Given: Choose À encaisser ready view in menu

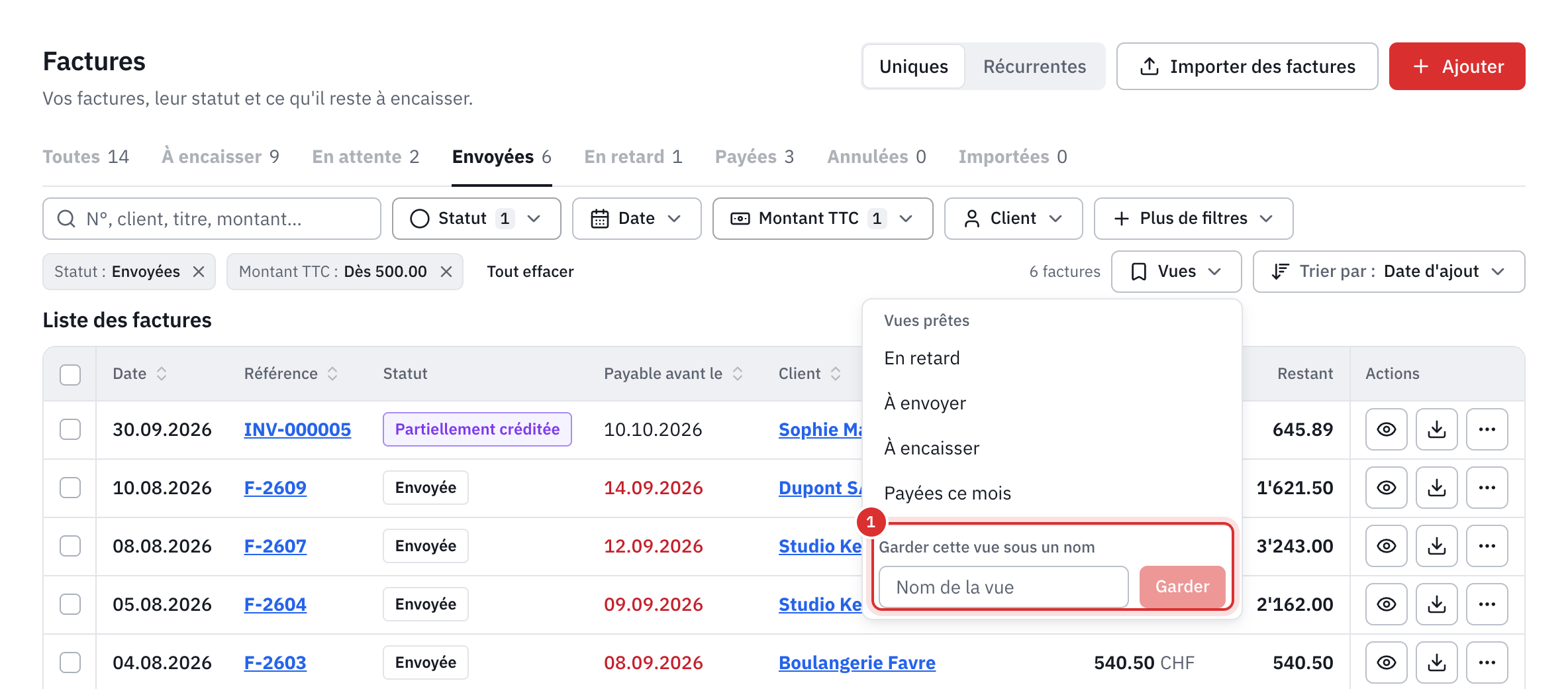Looking at the screenshot, I should [x=1052, y=449].
